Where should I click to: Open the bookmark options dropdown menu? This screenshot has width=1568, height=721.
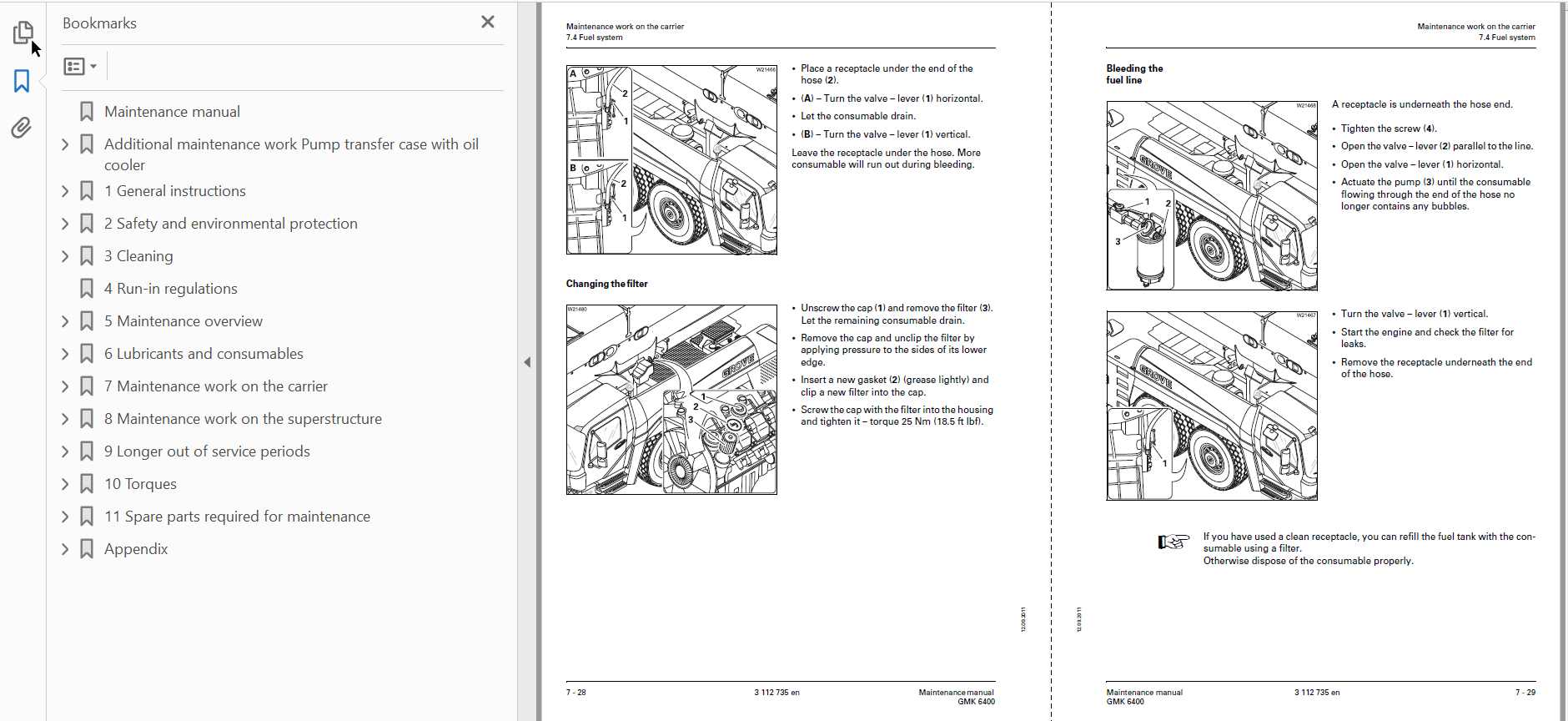[x=80, y=66]
